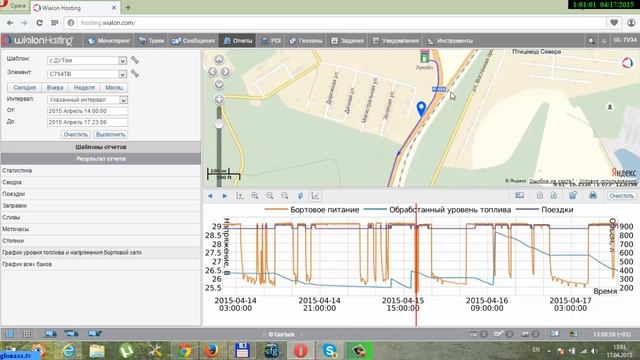Screen dimensions: 640x360
Task: Move chart left with back arrow
Action: tap(210, 196)
